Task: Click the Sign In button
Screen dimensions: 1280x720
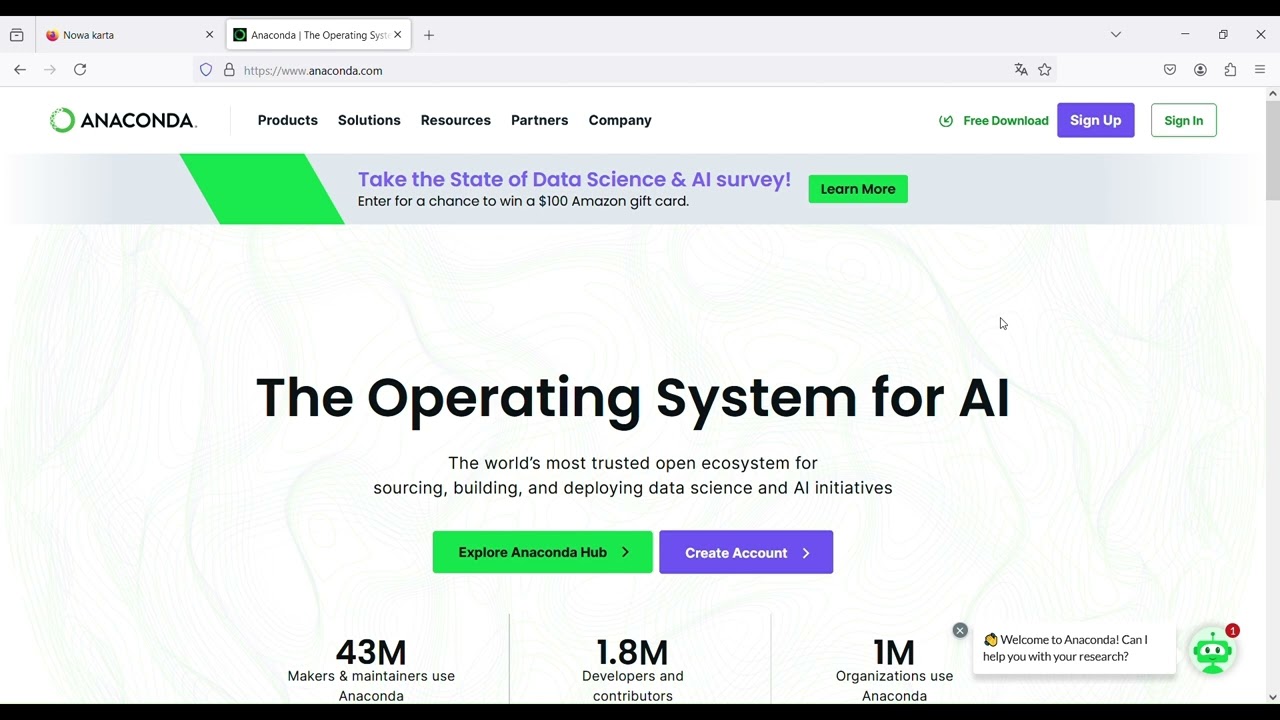Action: tap(1184, 120)
